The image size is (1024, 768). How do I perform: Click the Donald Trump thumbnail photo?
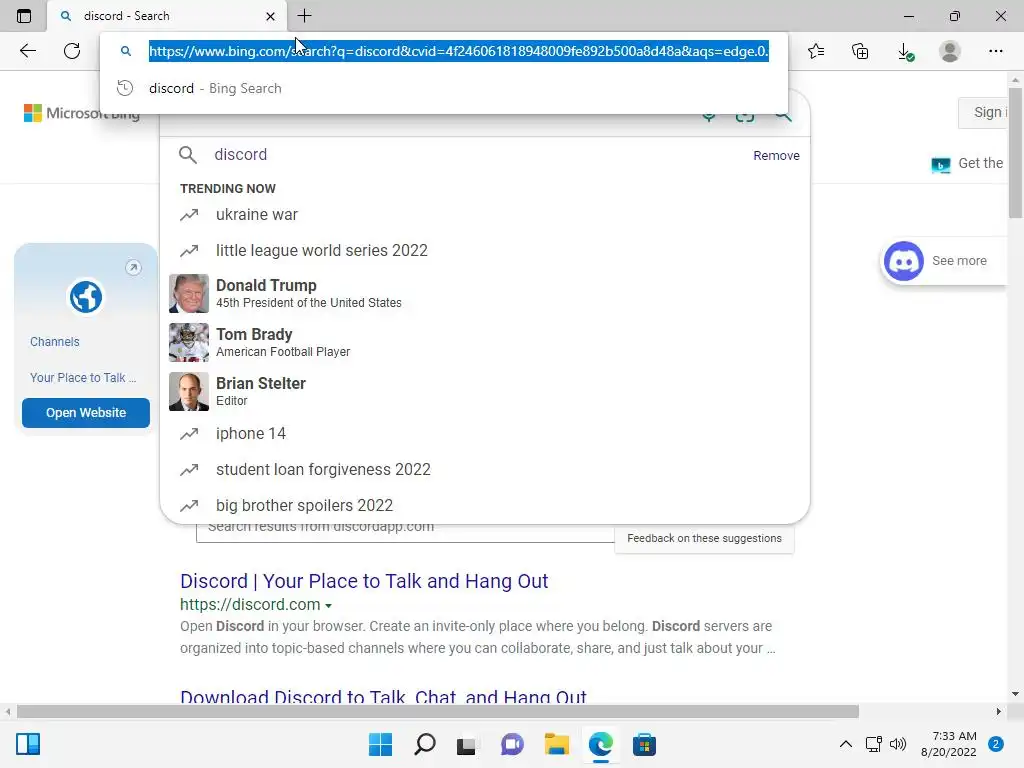(189, 293)
